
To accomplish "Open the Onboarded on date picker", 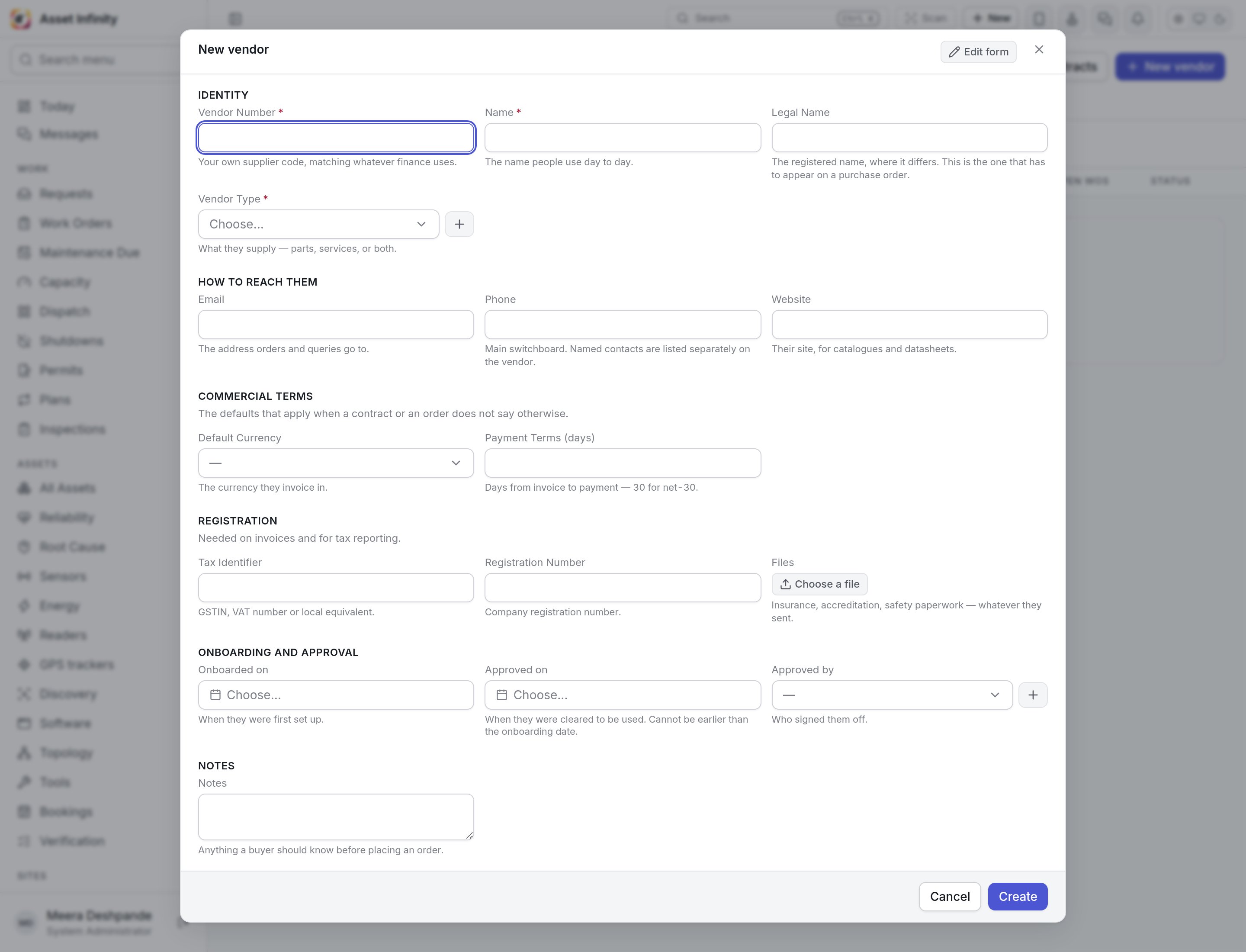I will tap(336, 695).
